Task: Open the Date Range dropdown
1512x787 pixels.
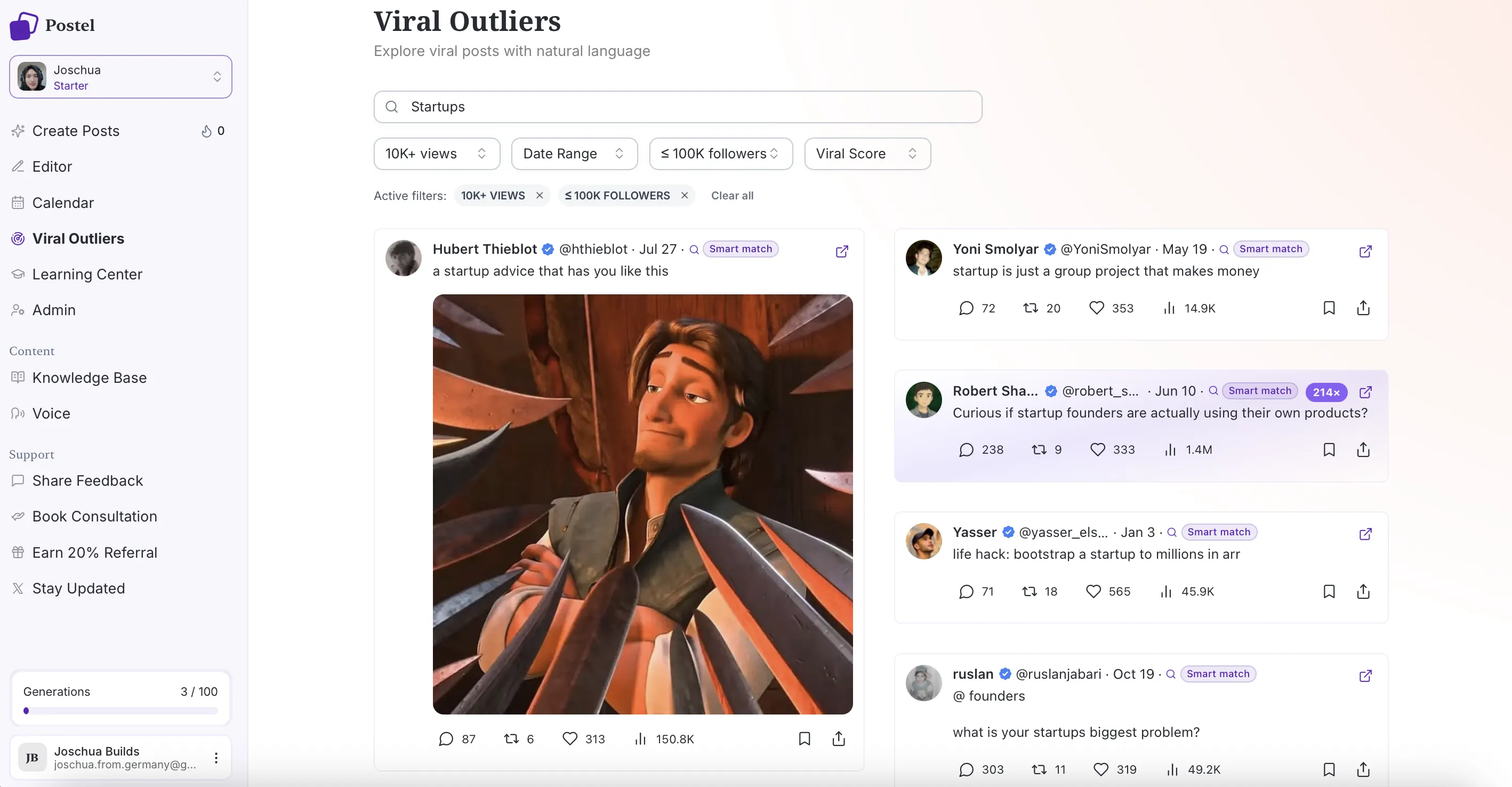Action: [x=574, y=153]
